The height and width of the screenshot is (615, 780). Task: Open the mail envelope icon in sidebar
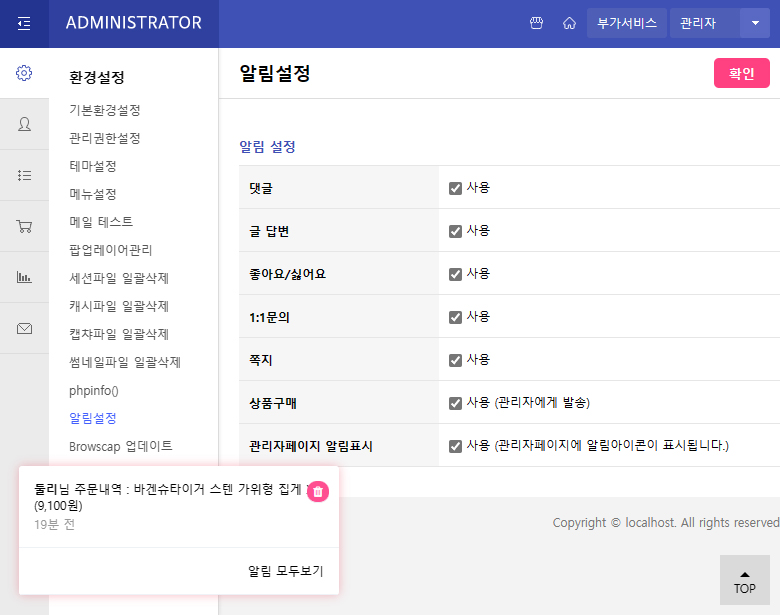coord(24,328)
